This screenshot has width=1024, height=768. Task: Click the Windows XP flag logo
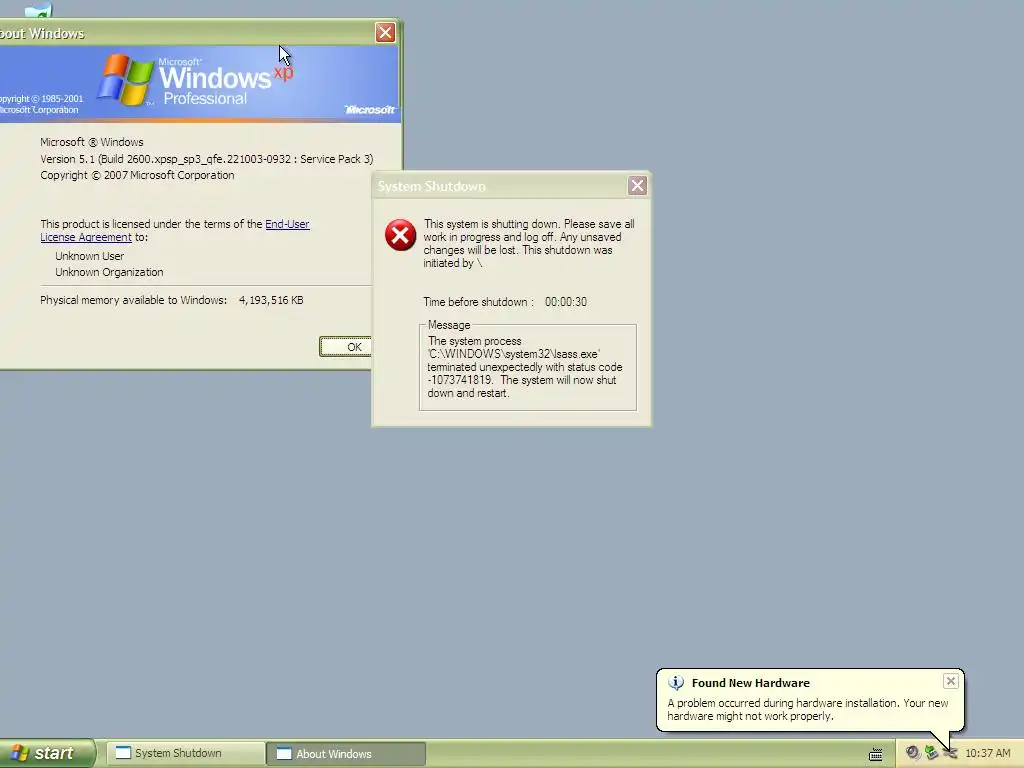125,80
